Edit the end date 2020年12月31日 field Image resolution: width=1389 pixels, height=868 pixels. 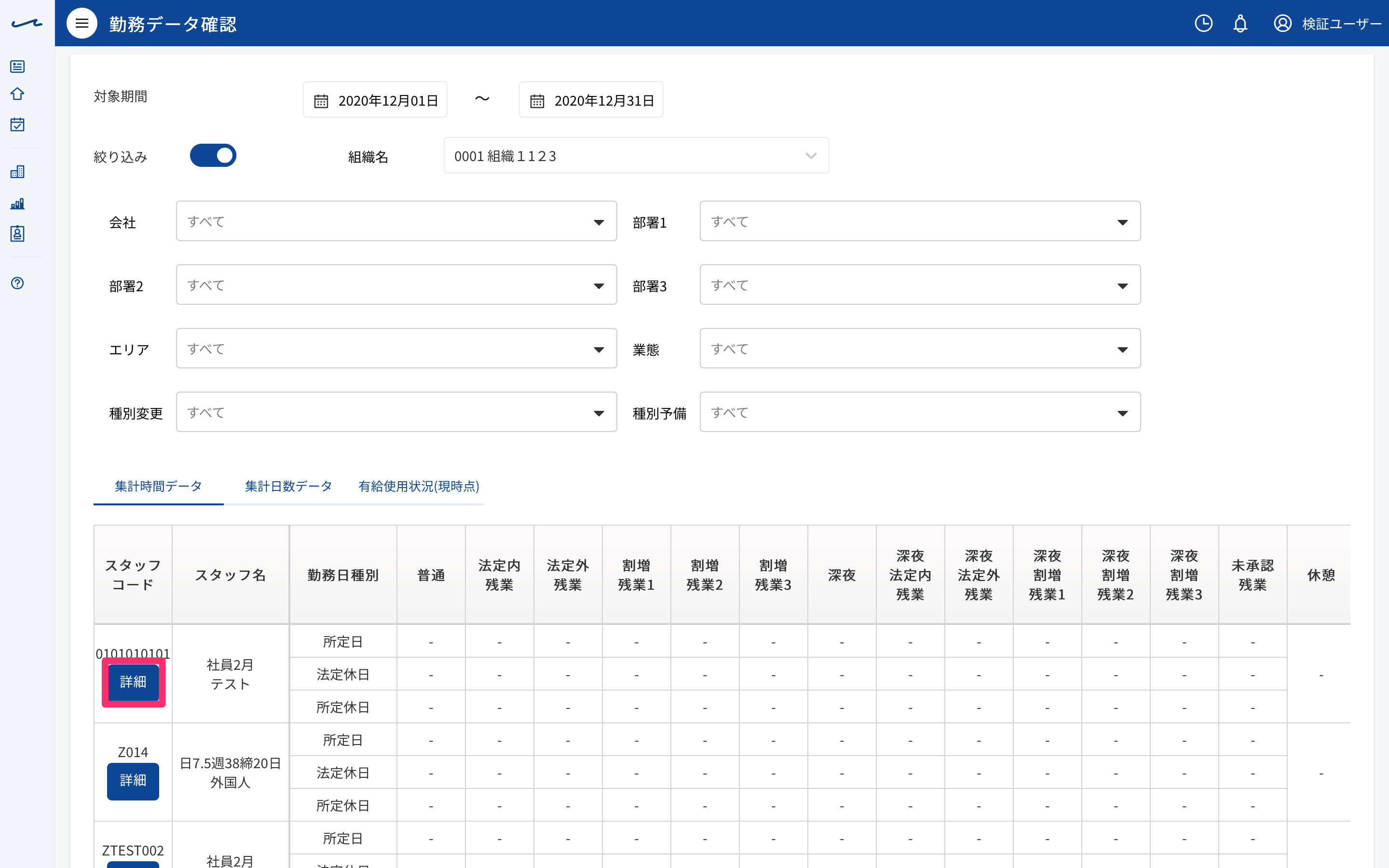point(591,100)
